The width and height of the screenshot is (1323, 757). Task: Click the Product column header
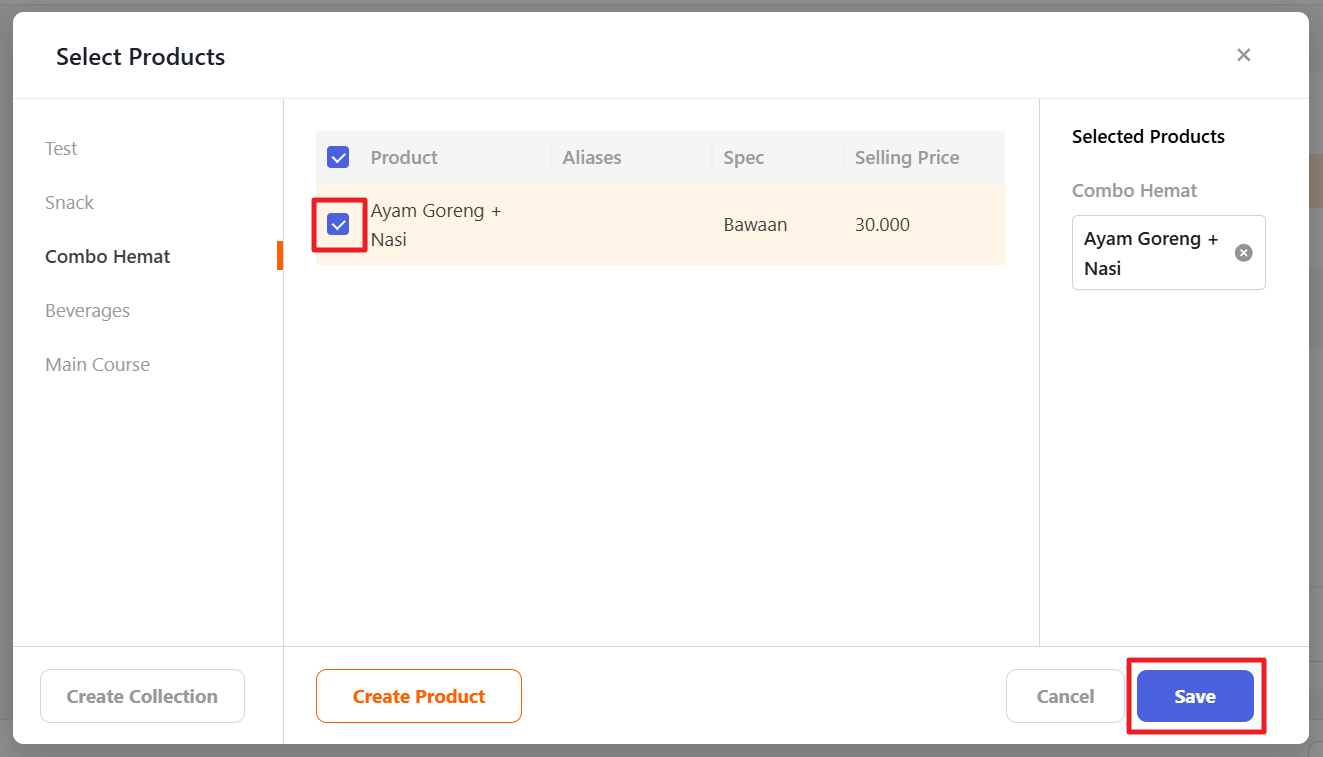pyautogui.click(x=404, y=157)
